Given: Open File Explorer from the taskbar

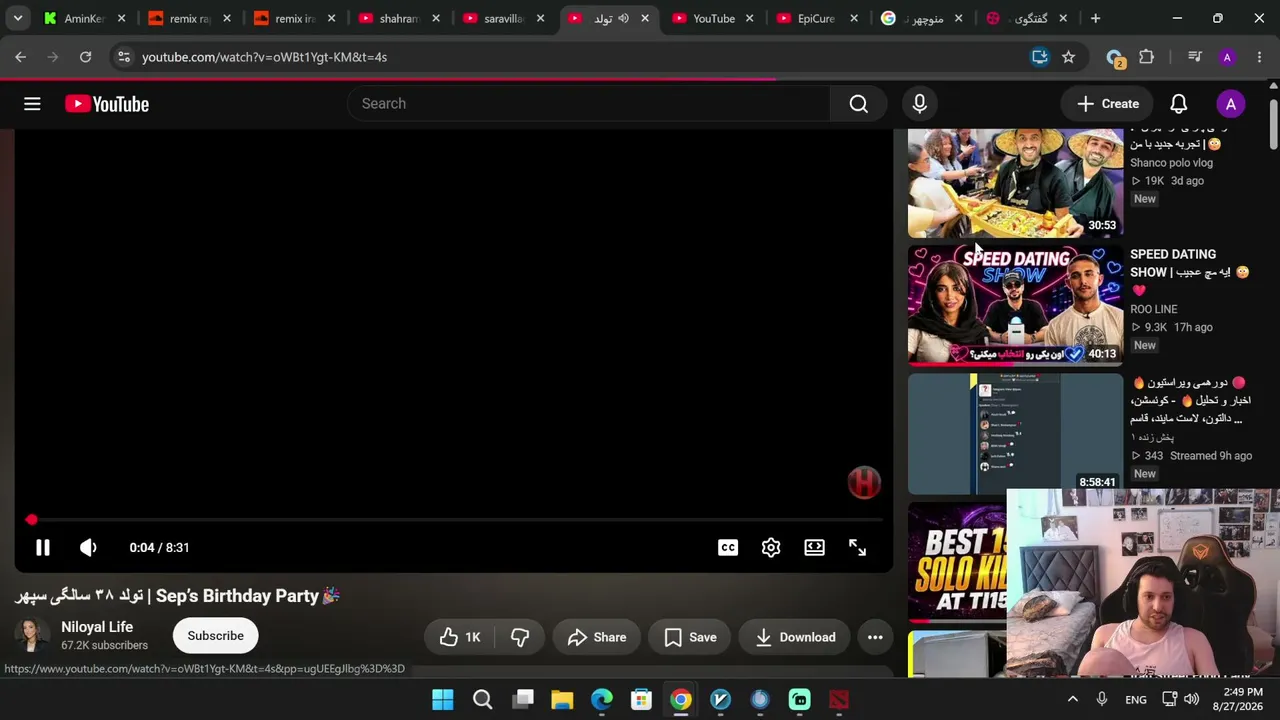Looking at the screenshot, I should click(562, 699).
